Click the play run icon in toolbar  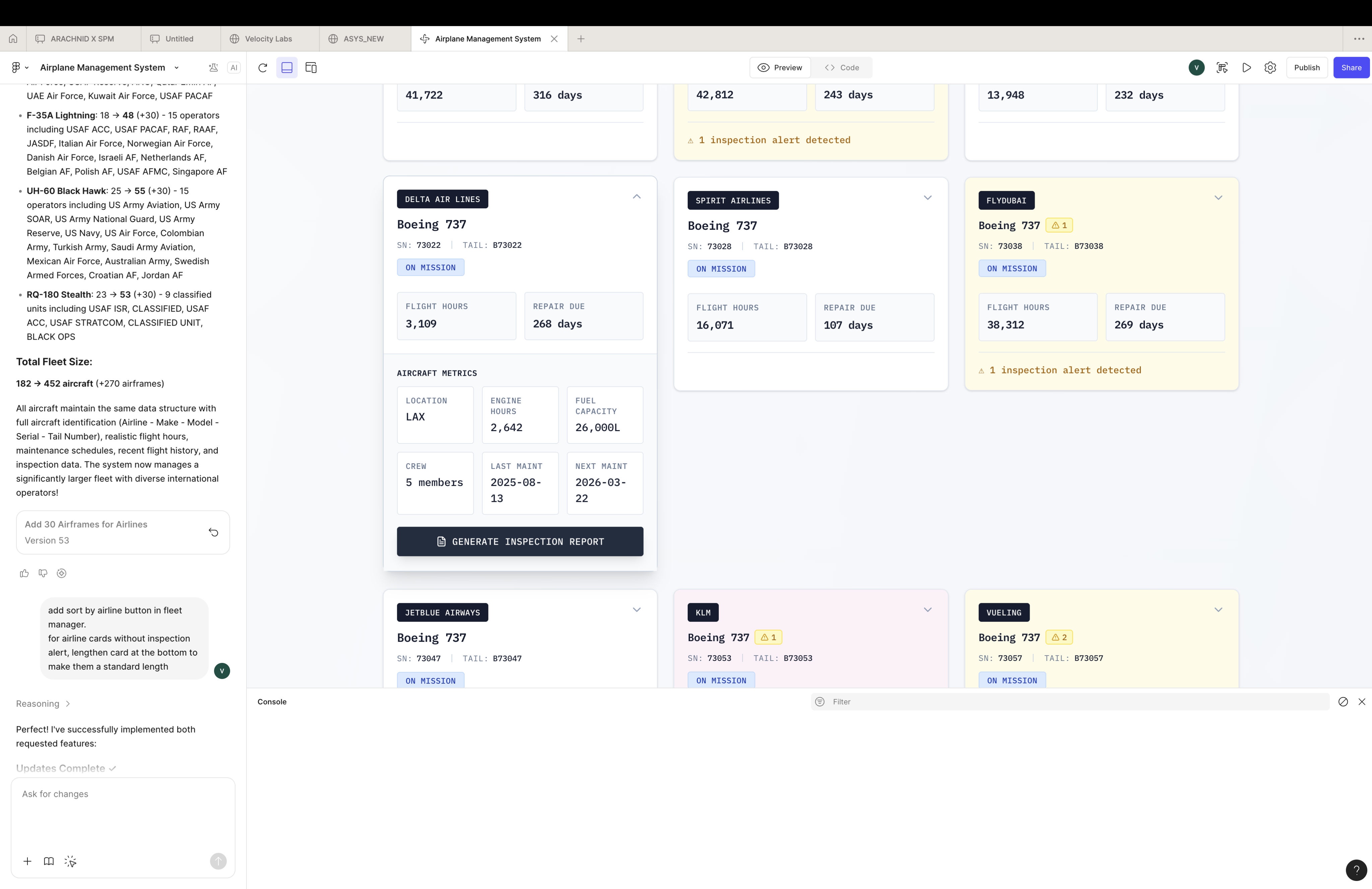coord(1246,67)
